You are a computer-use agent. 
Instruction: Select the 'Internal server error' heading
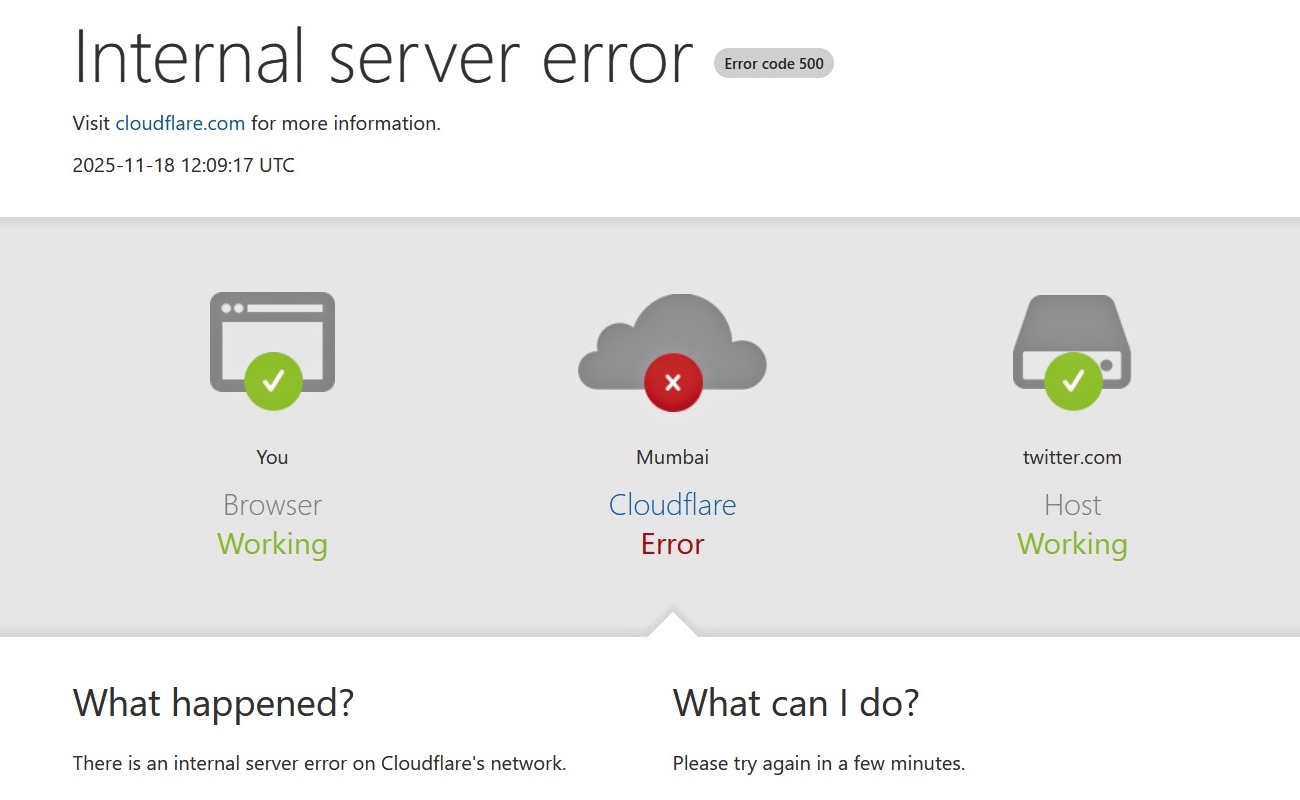(x=383, y=57)
